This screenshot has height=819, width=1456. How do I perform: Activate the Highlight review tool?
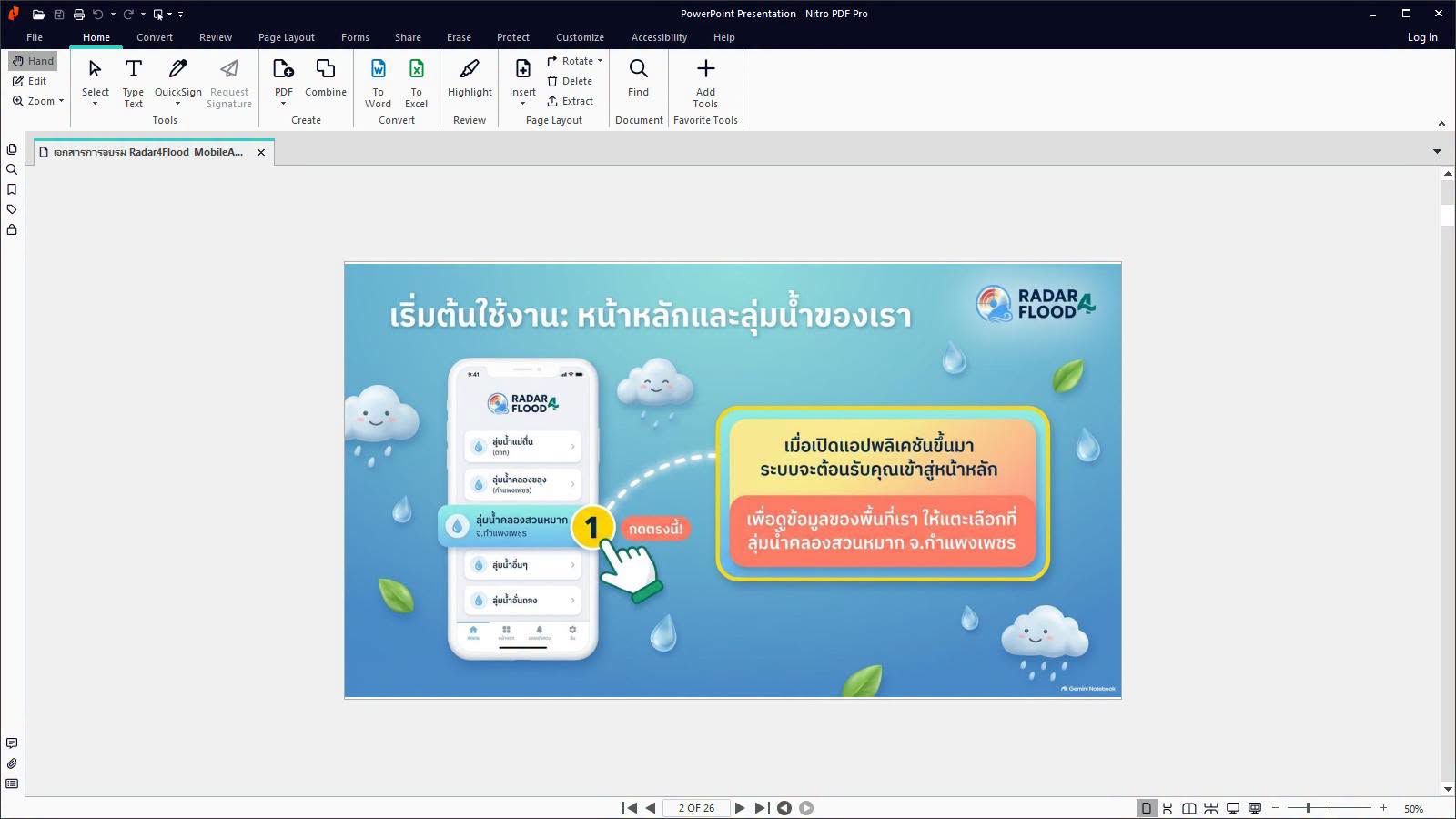tap(470, 78)
